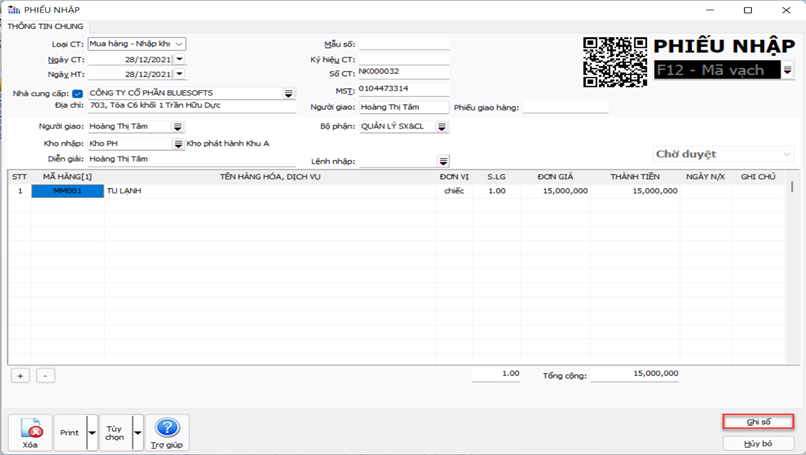Open Kho nhập warehouse lookup icon
This screenshot has height=455, width=806.
coord(178,144)
